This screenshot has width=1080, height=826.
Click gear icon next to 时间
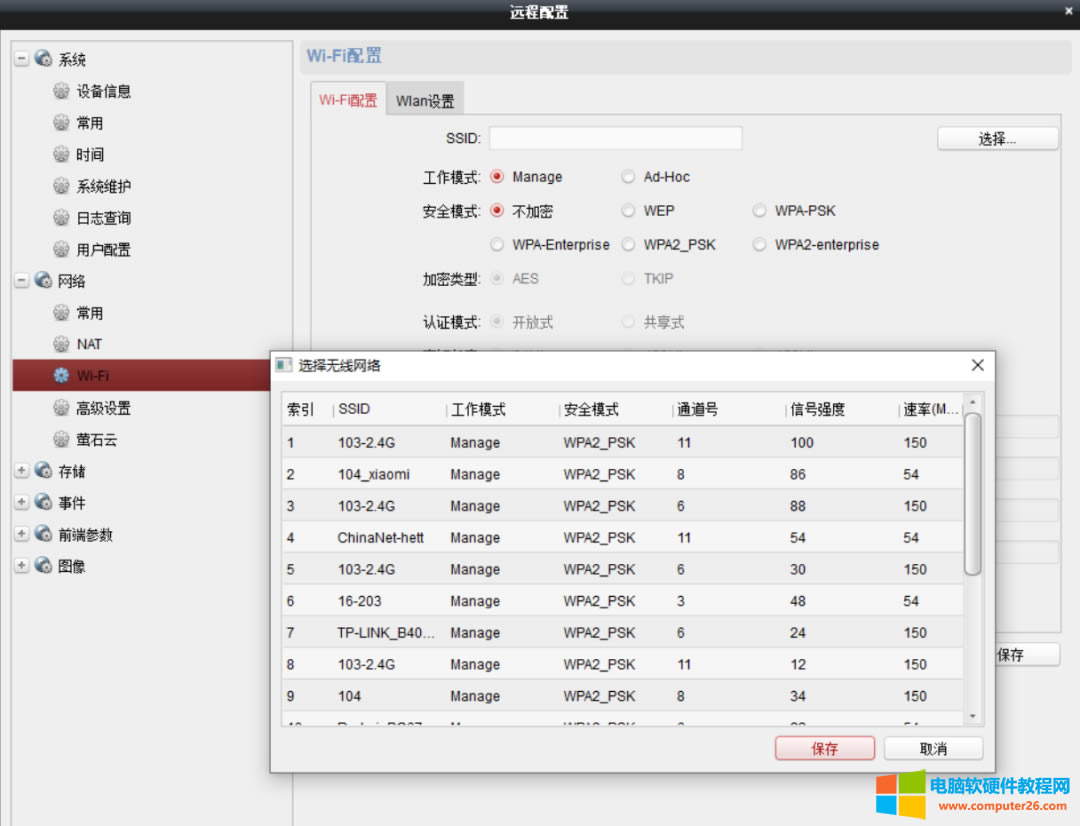coord(62,155)
